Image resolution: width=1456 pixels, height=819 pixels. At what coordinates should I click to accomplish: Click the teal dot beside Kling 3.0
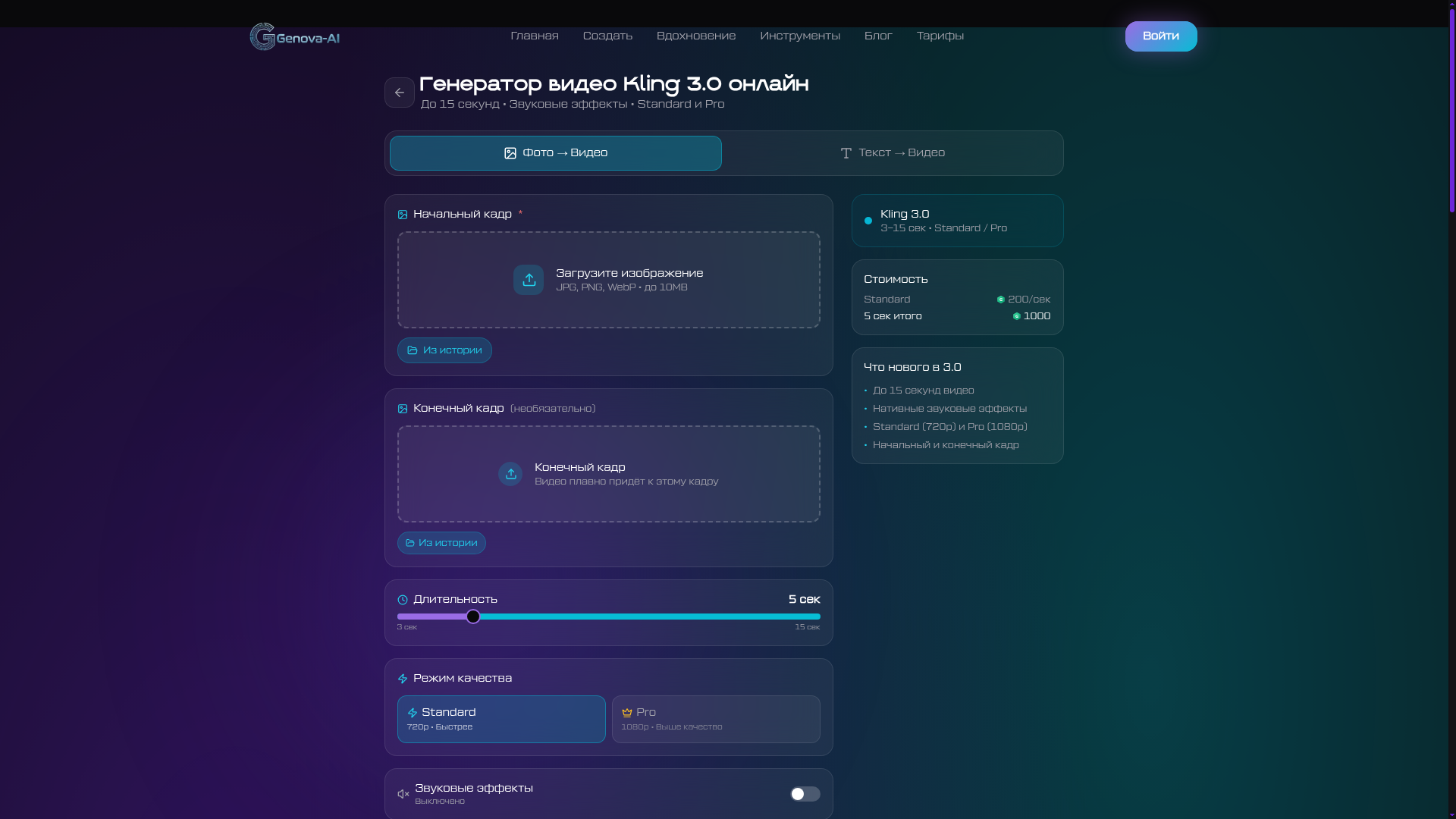click(868, 221)
